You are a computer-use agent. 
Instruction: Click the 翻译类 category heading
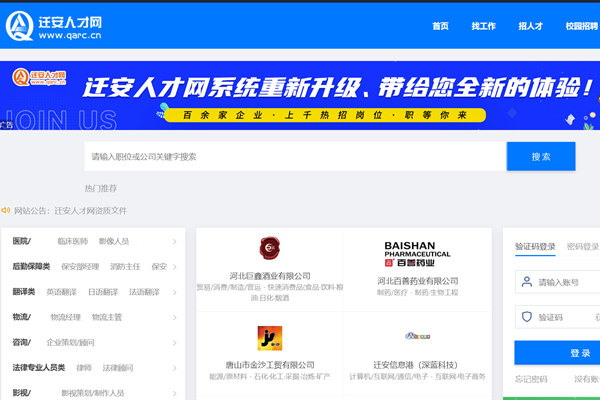(x=23, y=291)
